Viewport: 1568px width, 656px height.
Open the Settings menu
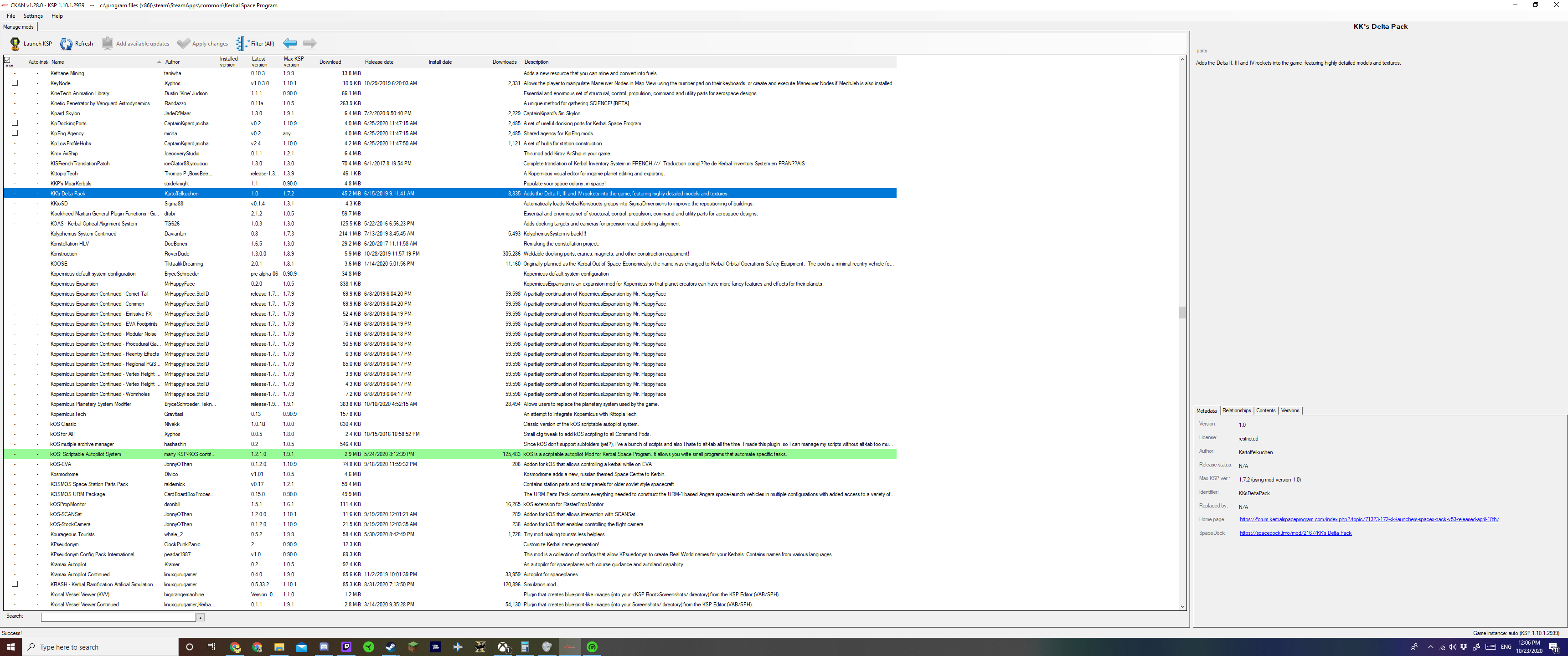click(33, 16)
